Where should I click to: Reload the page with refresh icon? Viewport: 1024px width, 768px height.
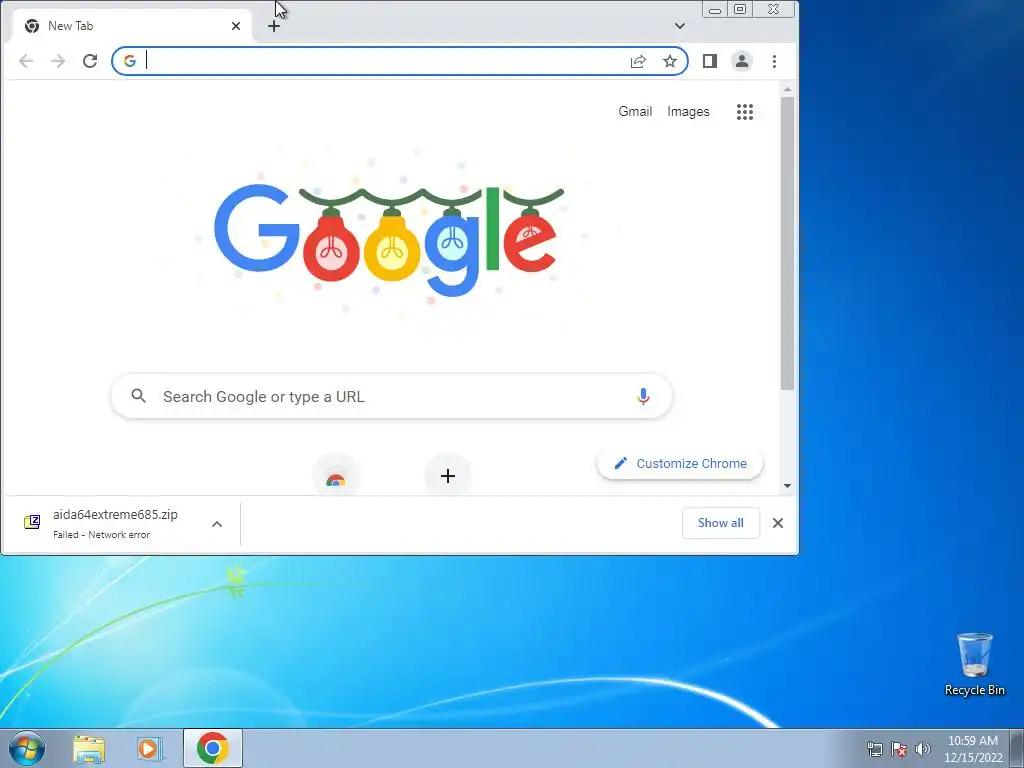(x=90, y=61)
